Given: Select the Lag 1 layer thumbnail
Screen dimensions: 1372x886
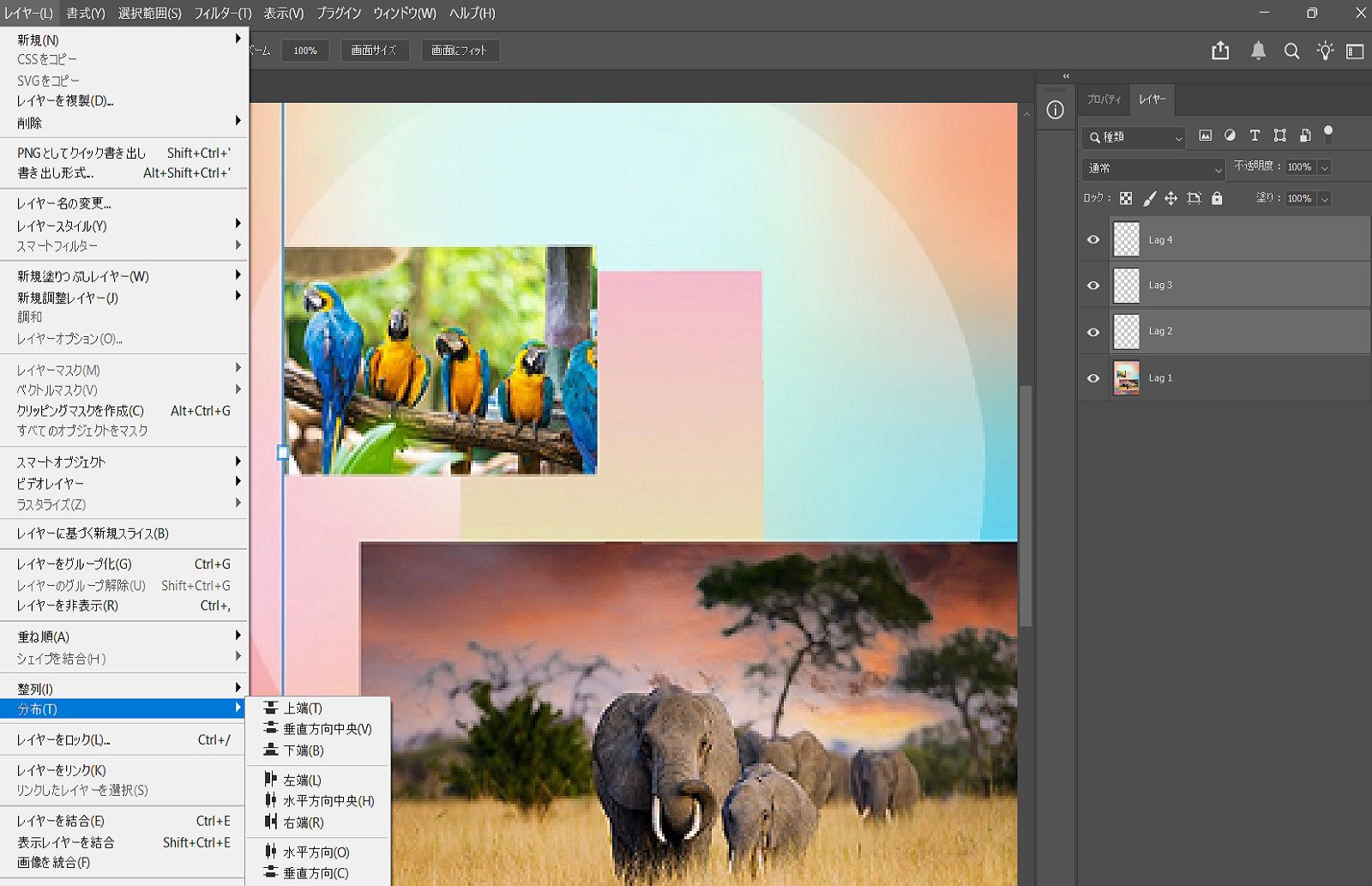Looking at the screenshot, I should pos(1126,378).
